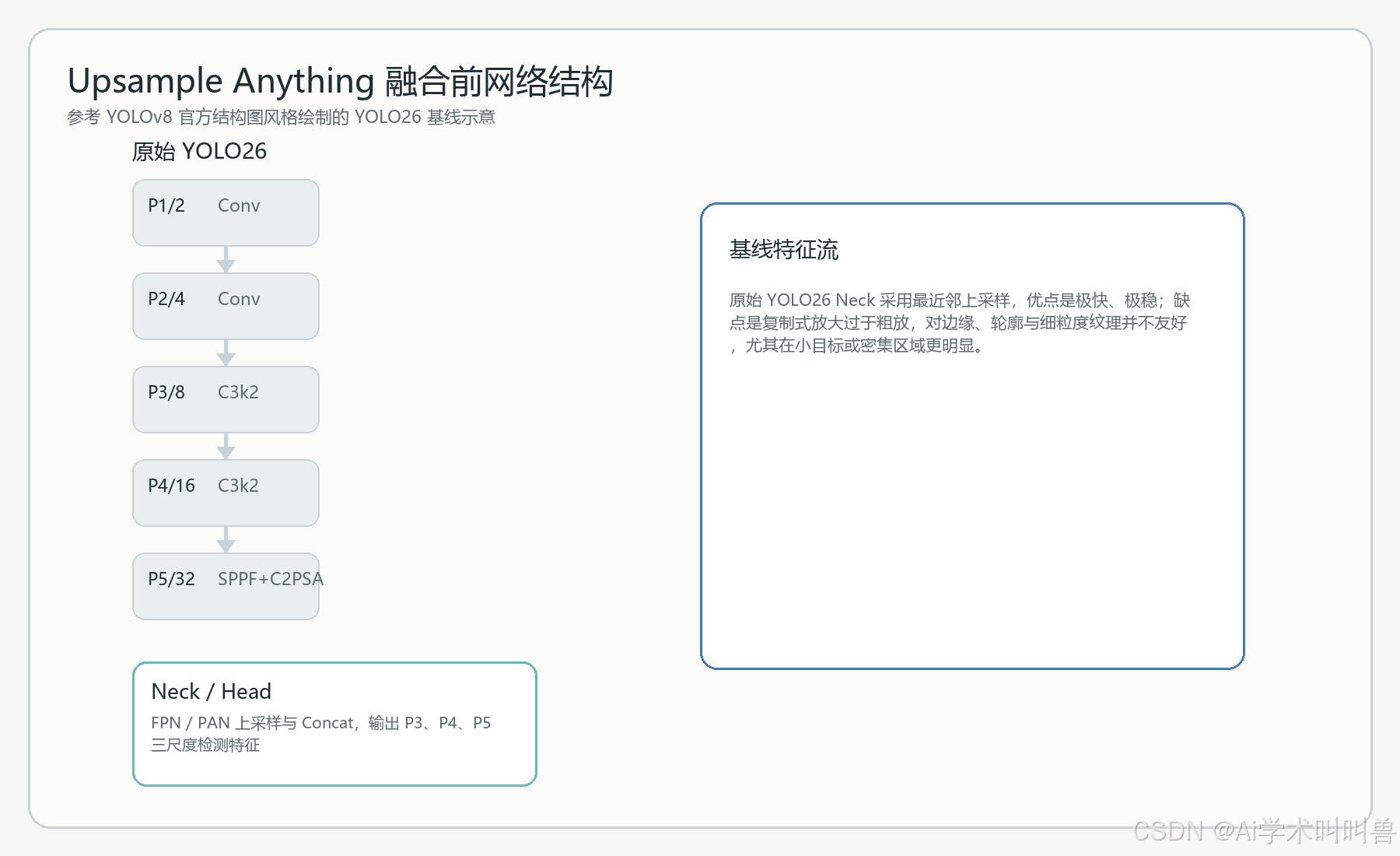Click the 基线特征流 heading
Screen dimensions: 1400x856
[x=783, y=250]
